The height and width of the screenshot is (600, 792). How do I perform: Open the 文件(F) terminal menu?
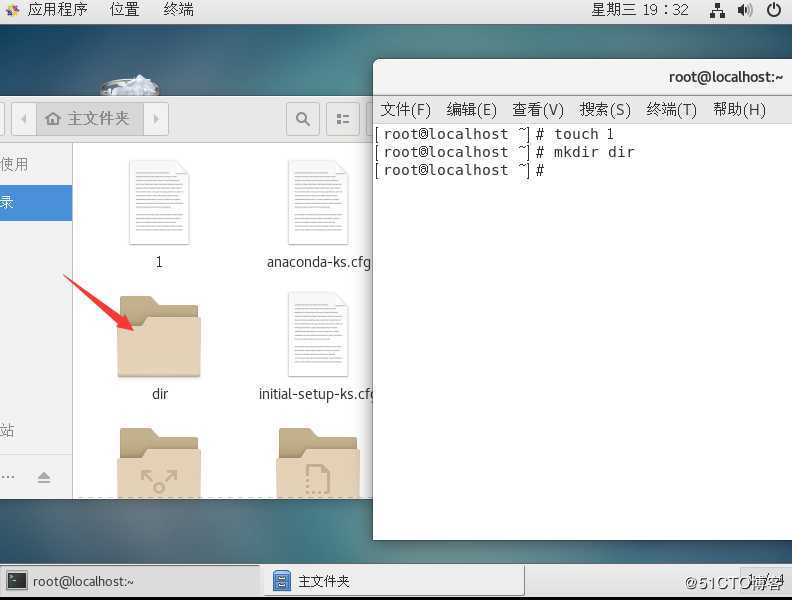[x=406, y=109]
